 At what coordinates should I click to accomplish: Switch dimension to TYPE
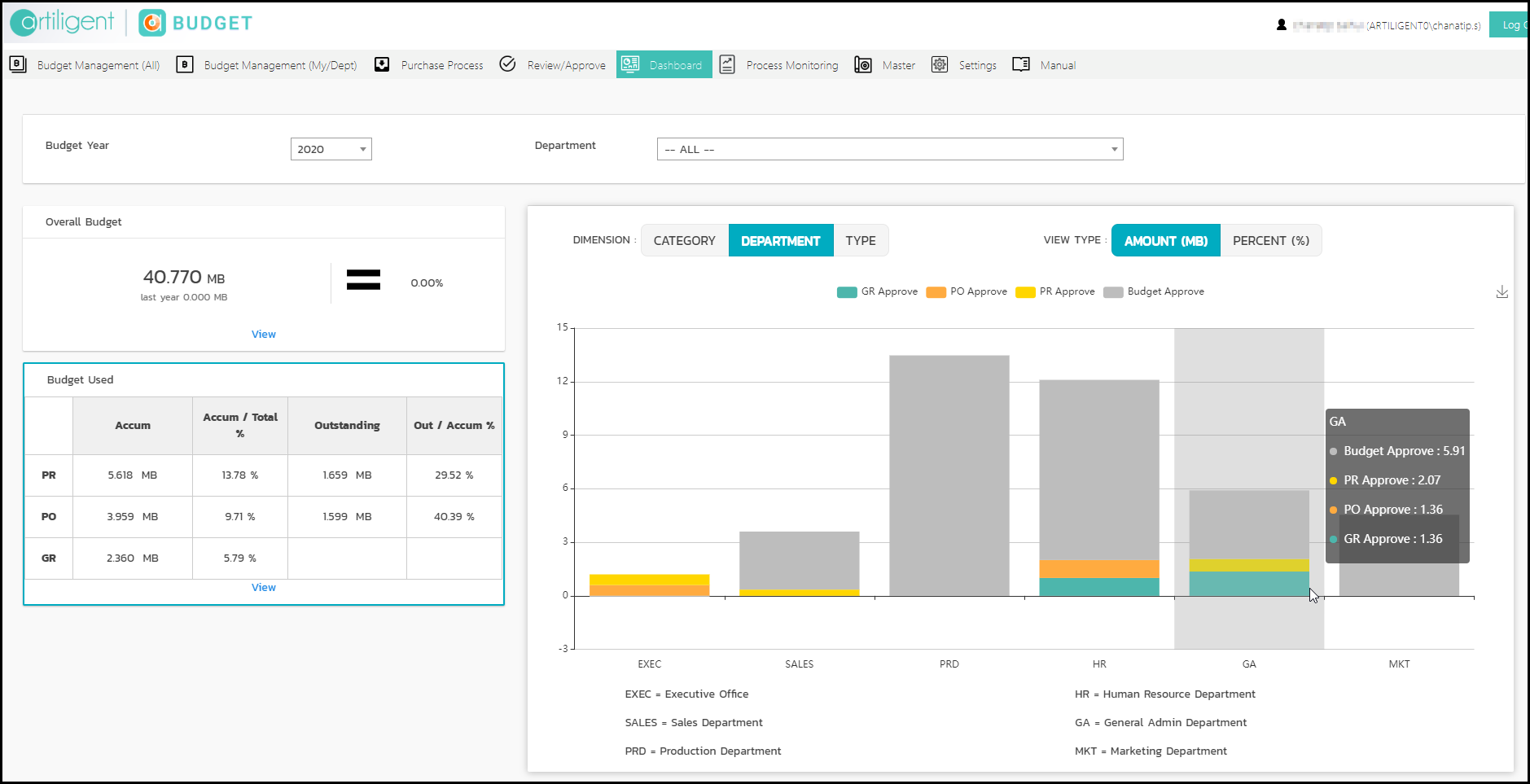[x=861, y=240]
